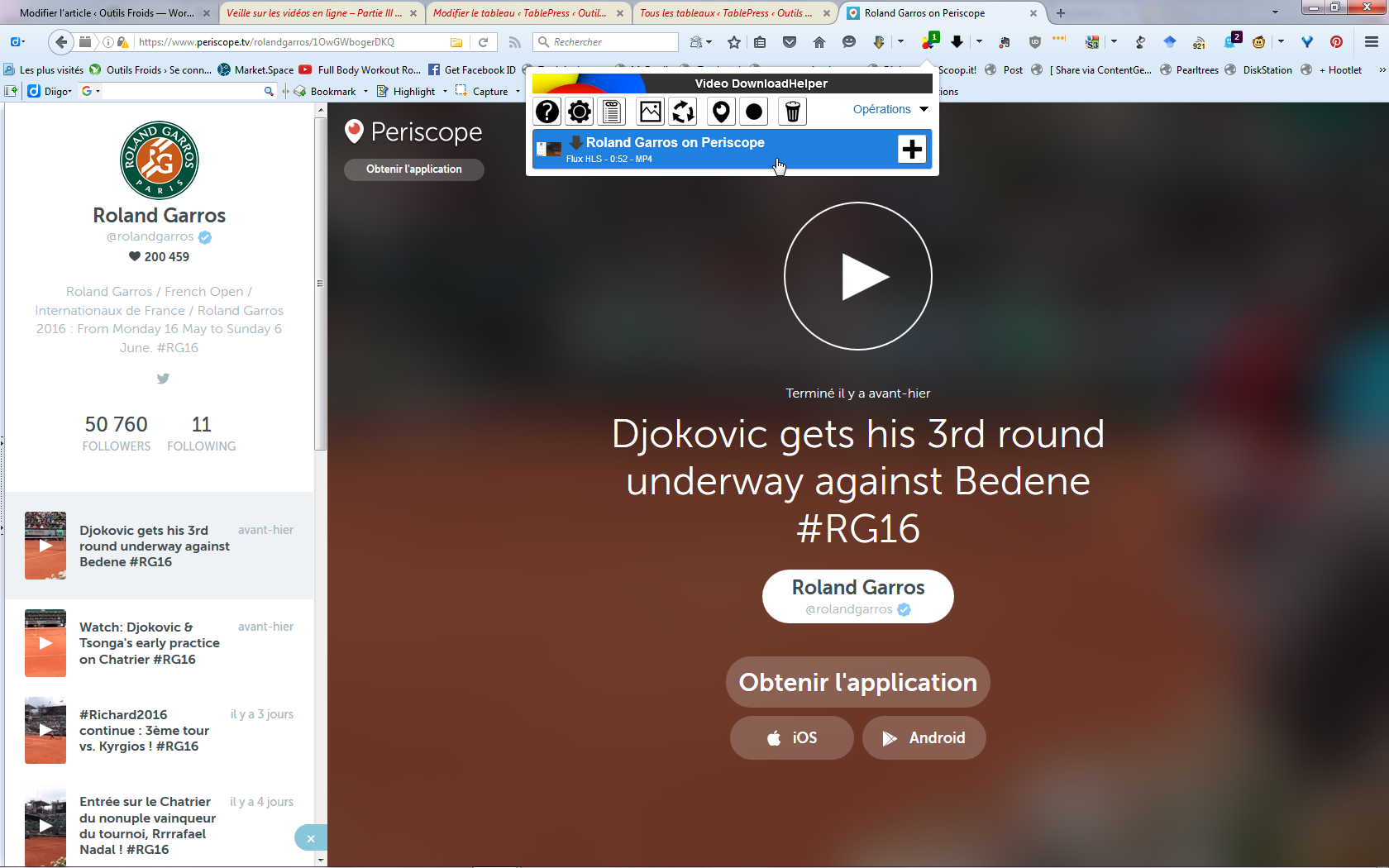Click the small Obtenir l'application button
This screenshot has width=1389, height=868.
[414, 169]
